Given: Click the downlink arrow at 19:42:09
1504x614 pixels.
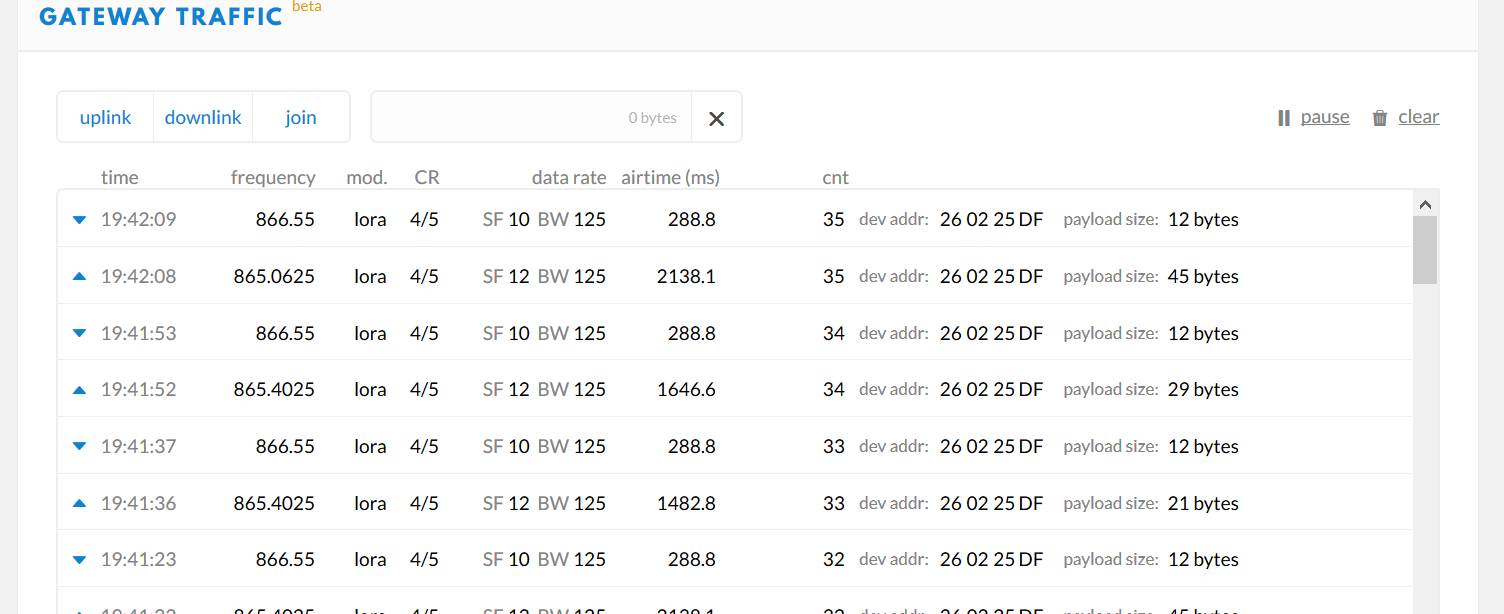Looking at the screenshot, I should click(x=80, y=220).
